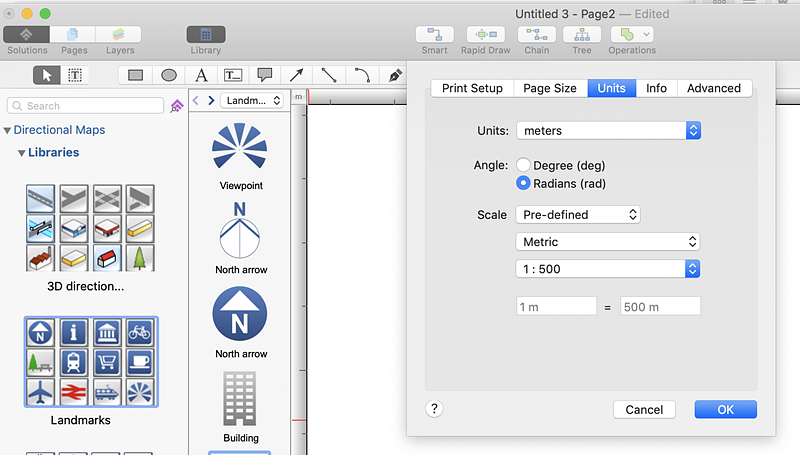
Task: Open the Pre-defined scale dropdown
Action: 578,215
